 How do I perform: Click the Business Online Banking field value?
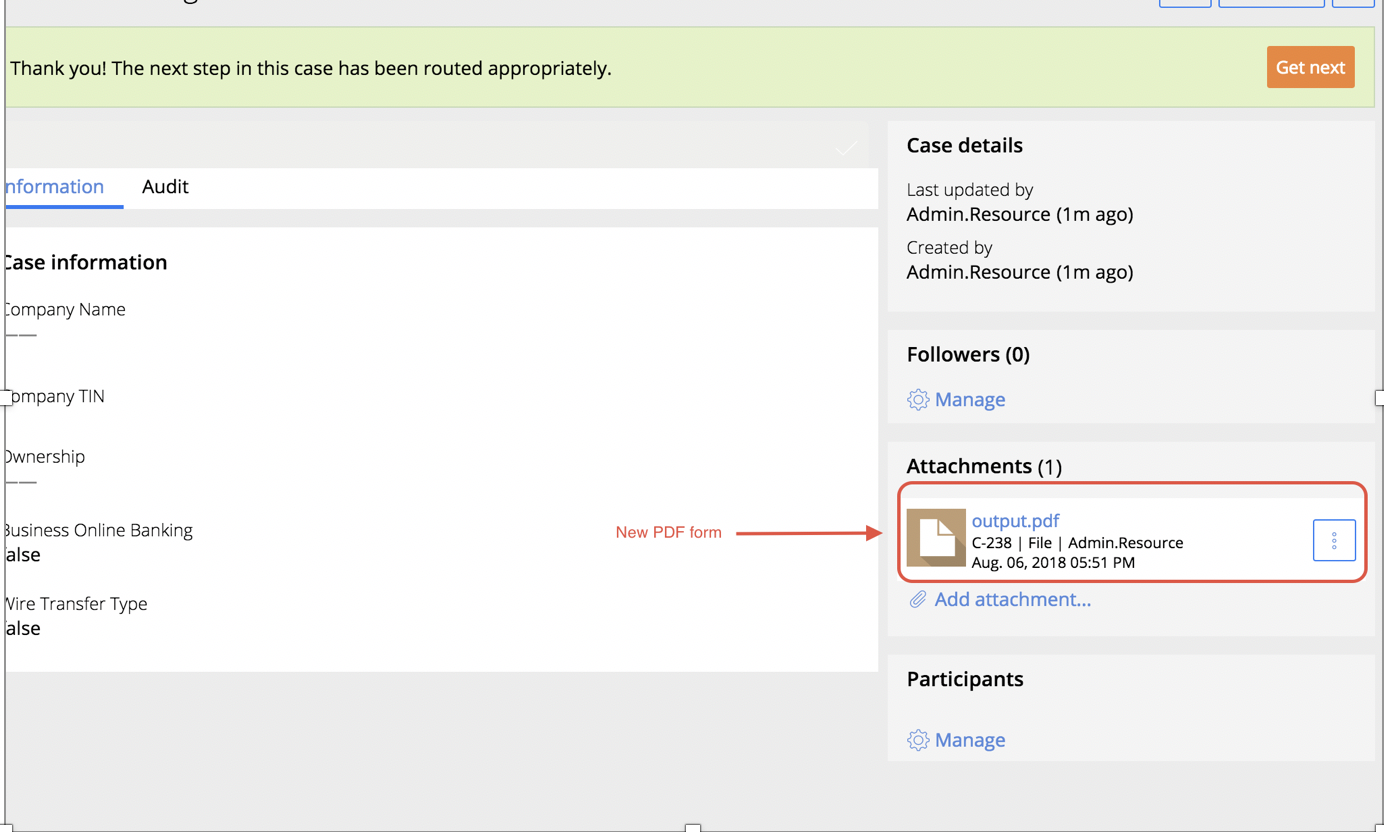click(24, 555)
